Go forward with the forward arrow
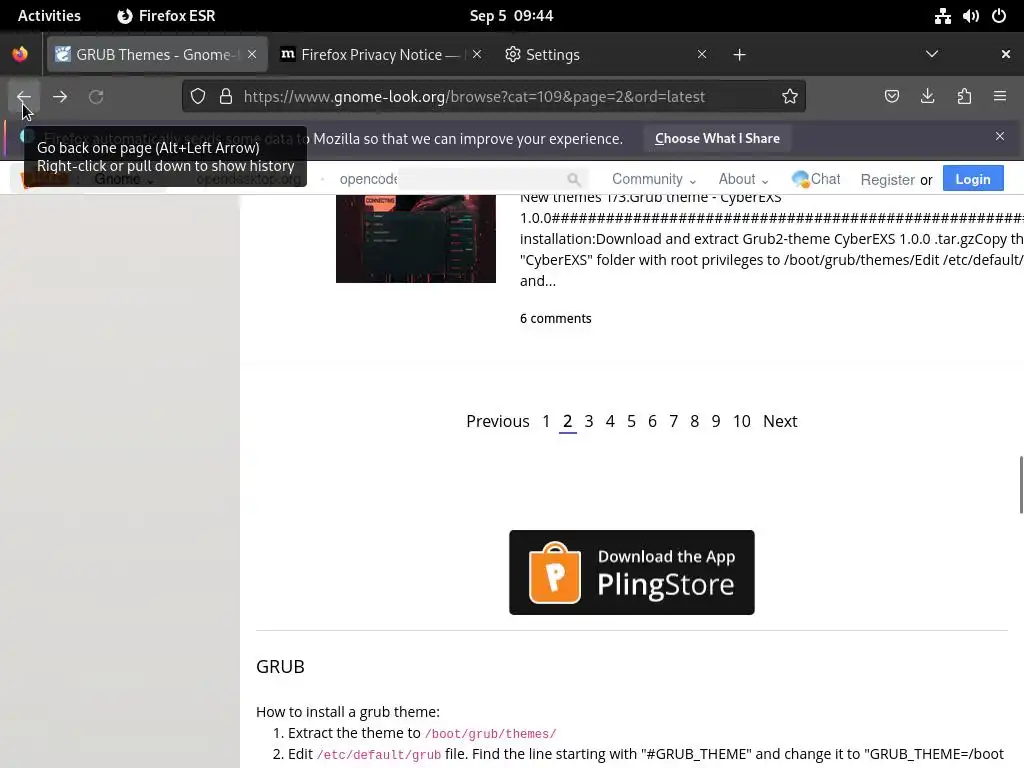 [x=60, y=97]
